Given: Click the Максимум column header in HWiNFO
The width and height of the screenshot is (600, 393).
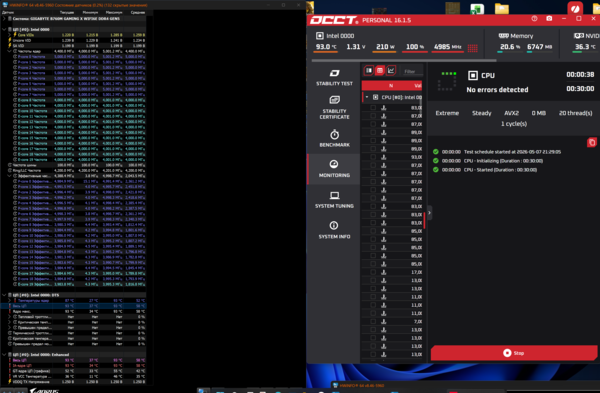Looking at the screenshot, I should click(x=114, y=12).
